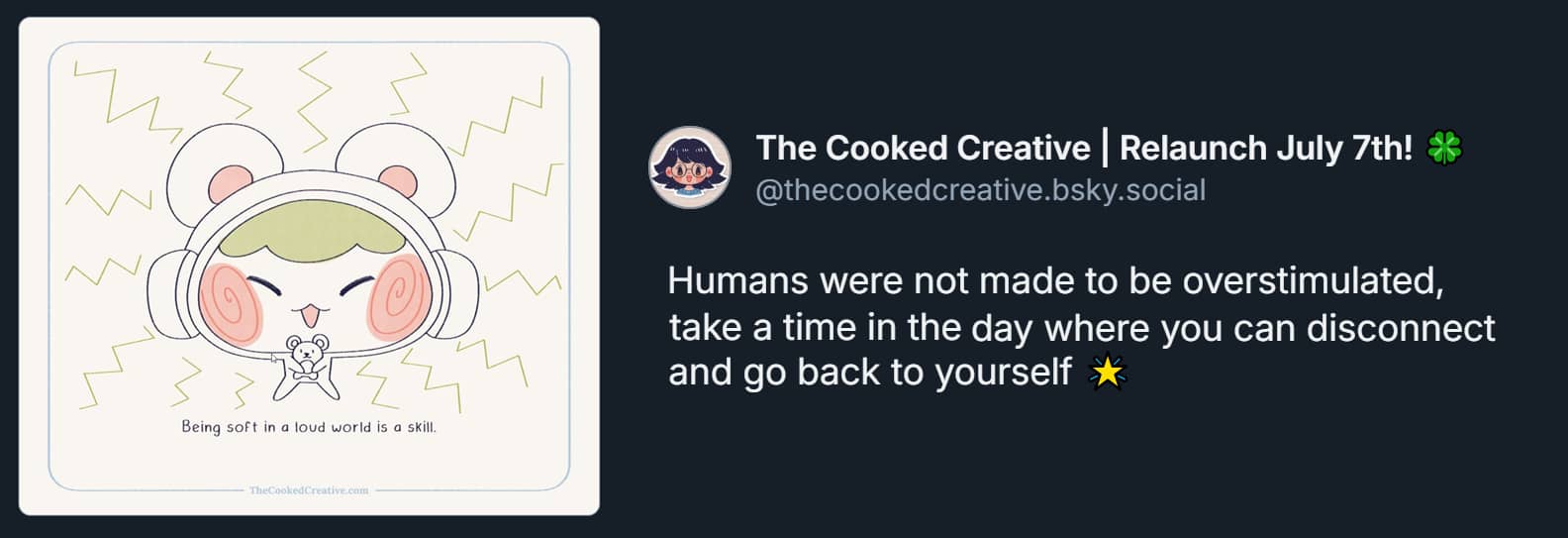Click the star emoji after yourself
The height and width of the screenshot is (538, 1568).
point(1107,373)
